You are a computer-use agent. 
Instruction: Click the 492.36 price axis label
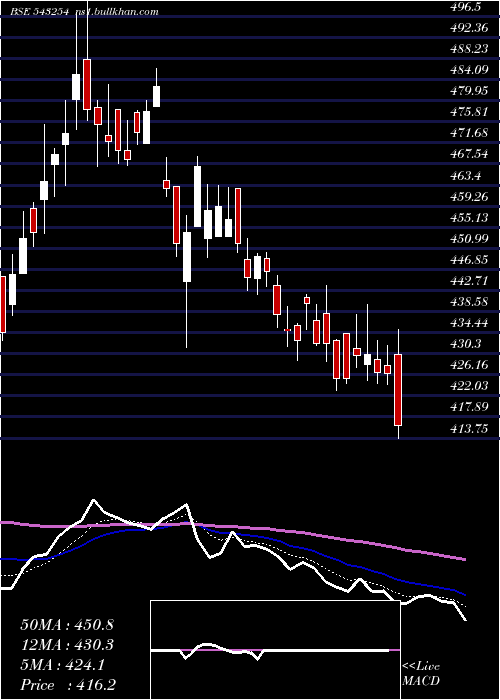point(469,28)
